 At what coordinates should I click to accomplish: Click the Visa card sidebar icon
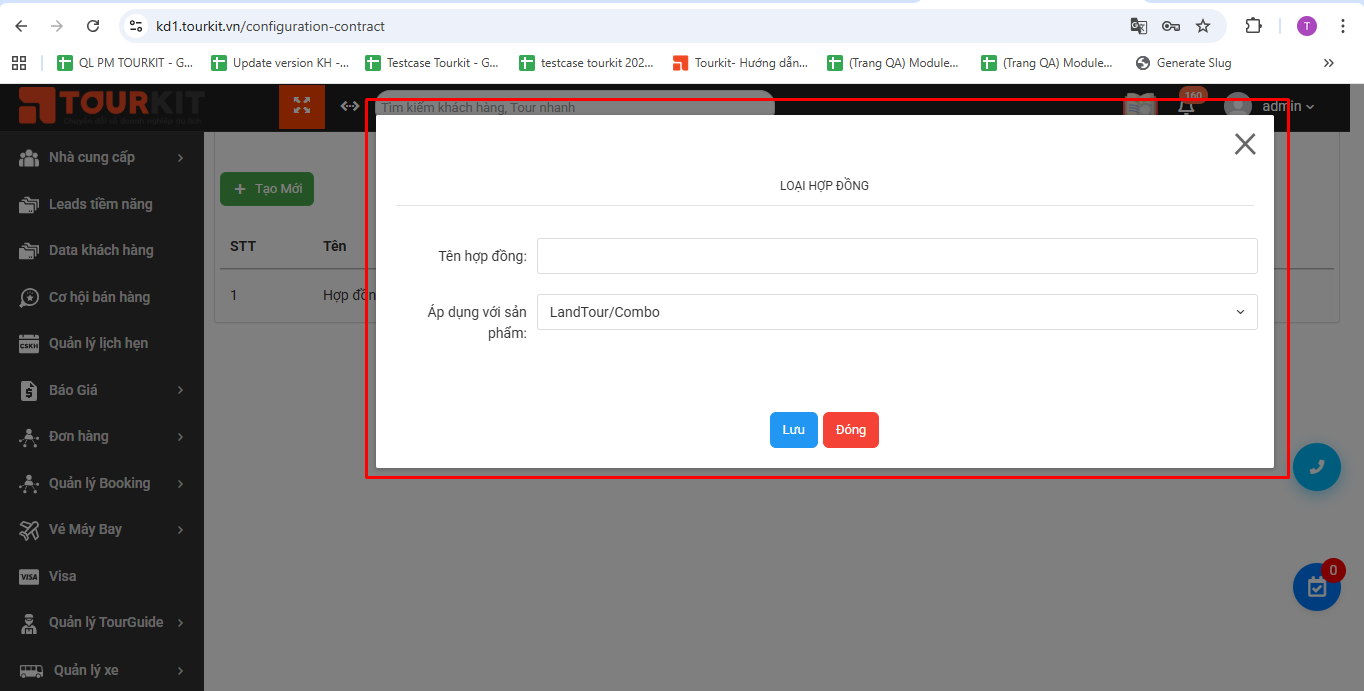30,577
